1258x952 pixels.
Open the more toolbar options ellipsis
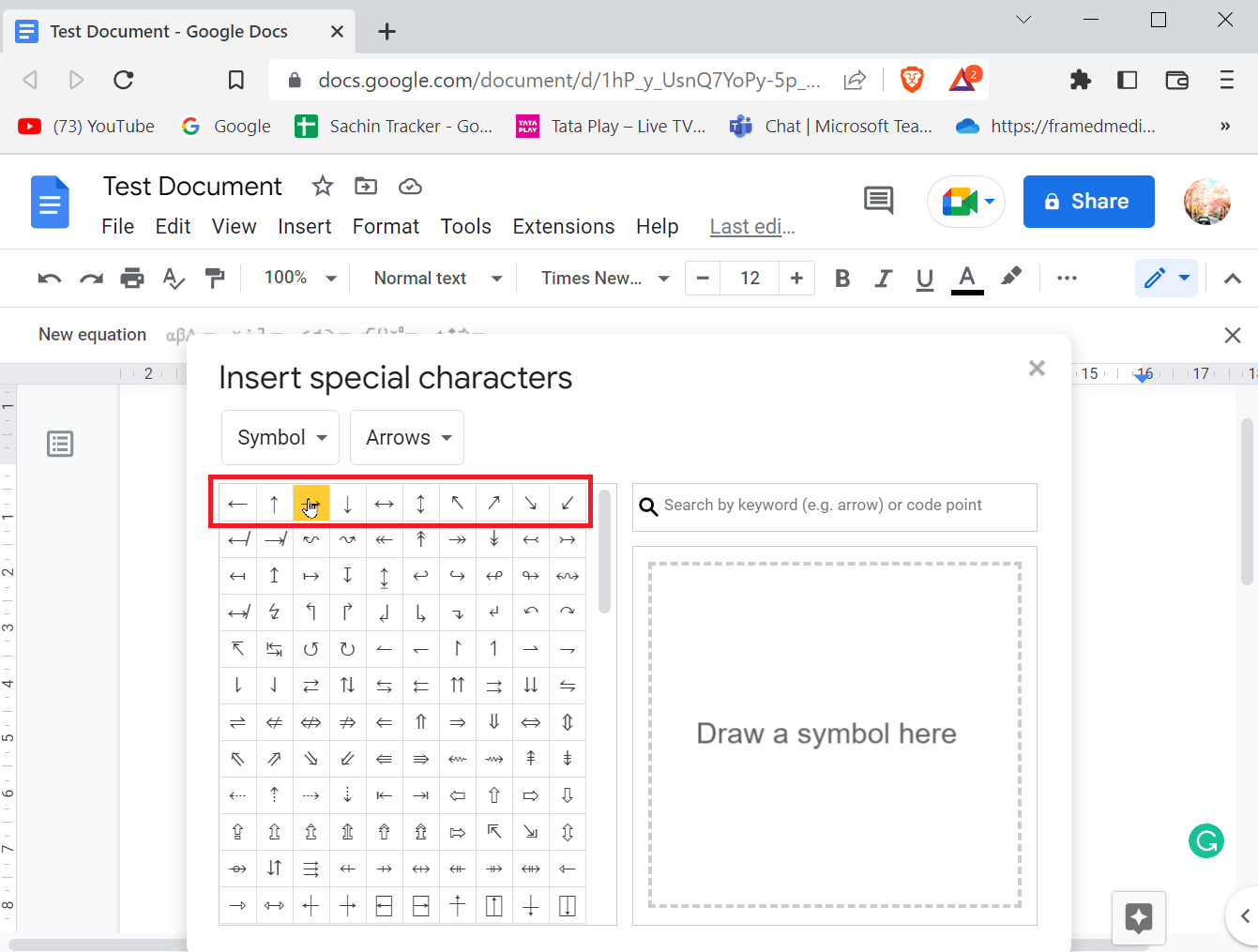pos(1067,278)
